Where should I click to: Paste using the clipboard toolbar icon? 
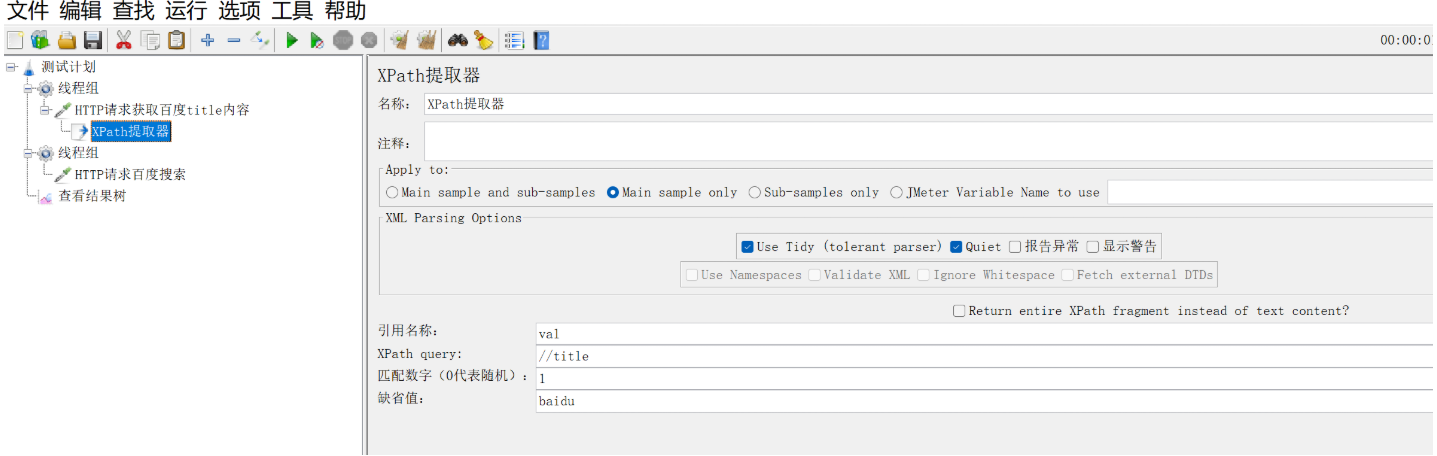tap(177, 40)
